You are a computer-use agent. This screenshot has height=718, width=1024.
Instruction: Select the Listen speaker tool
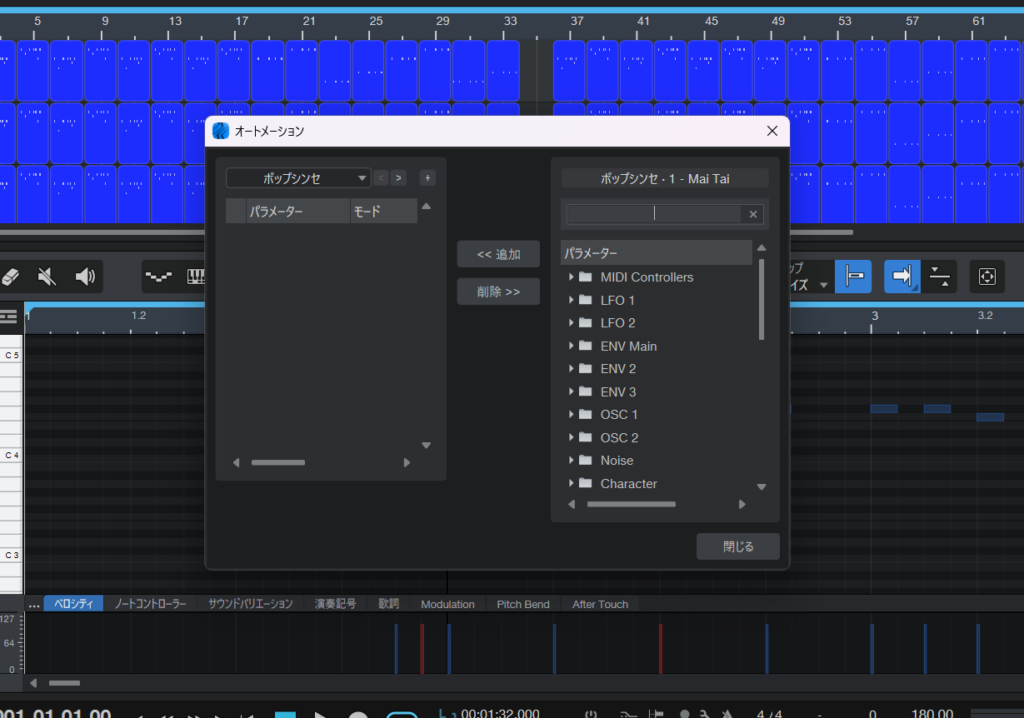pyautogui.click(x=85, y=276)
